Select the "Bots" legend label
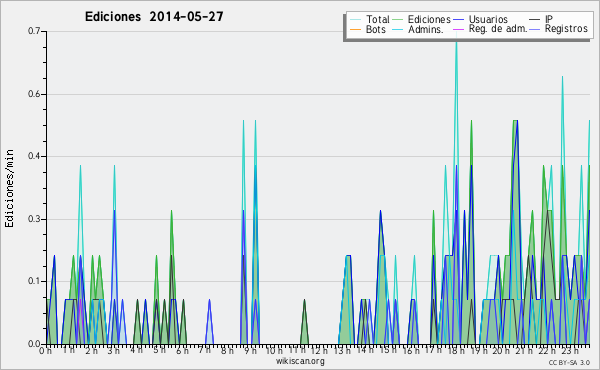Screen dimensions: 600x370 click(376, 29)
